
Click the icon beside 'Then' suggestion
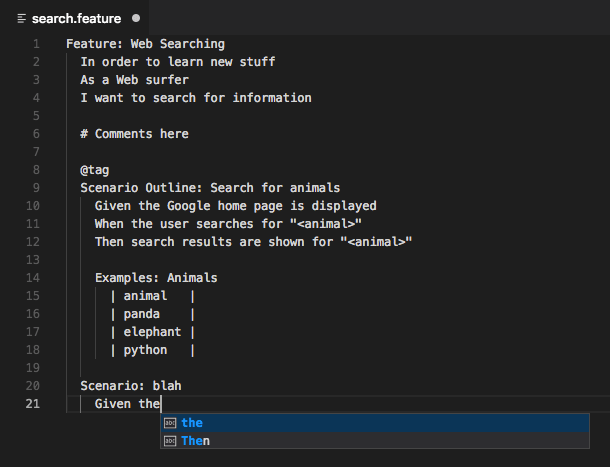click(170, 441)
